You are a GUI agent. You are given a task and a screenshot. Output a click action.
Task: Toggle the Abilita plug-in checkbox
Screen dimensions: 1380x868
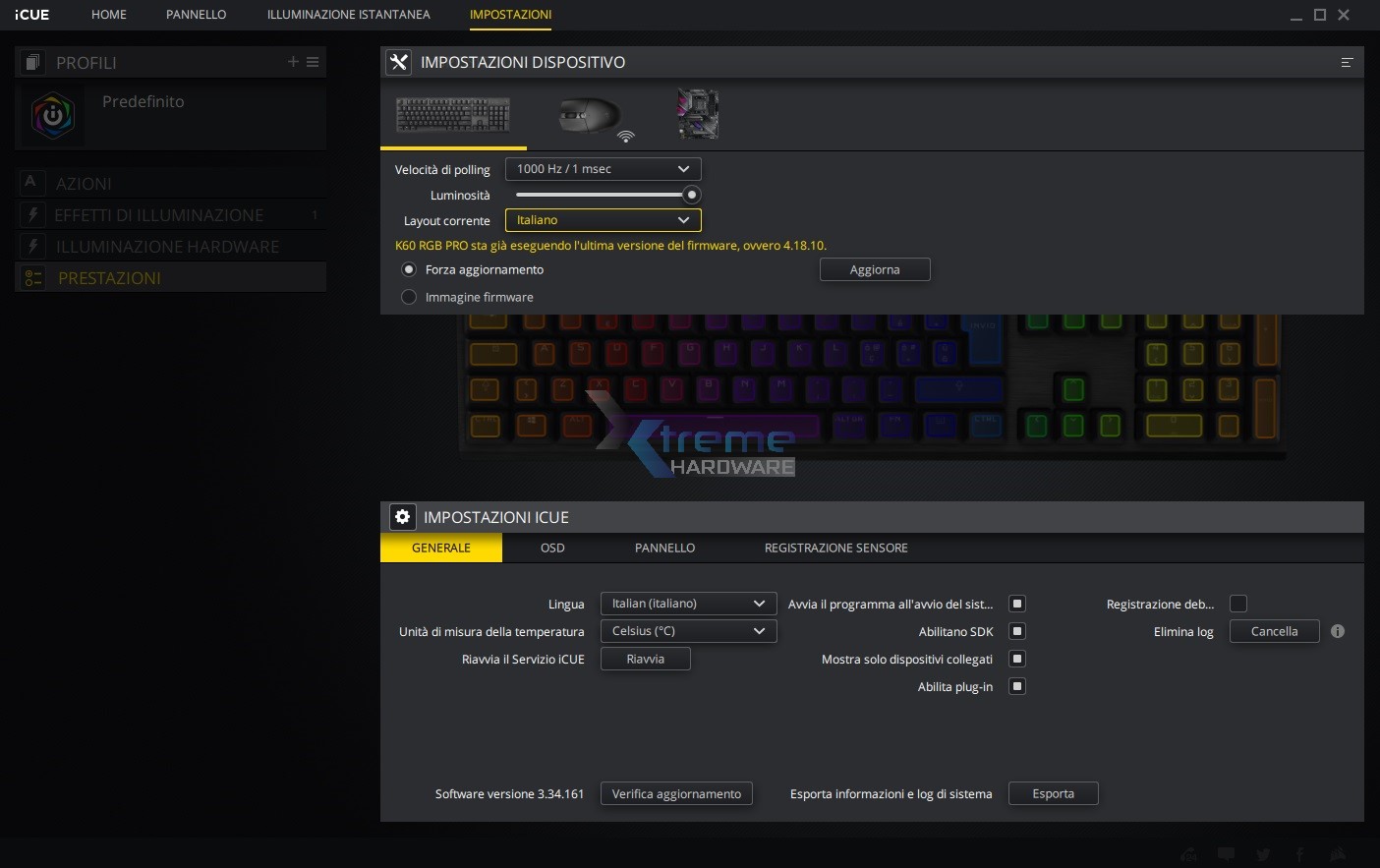coord(1017,686)
